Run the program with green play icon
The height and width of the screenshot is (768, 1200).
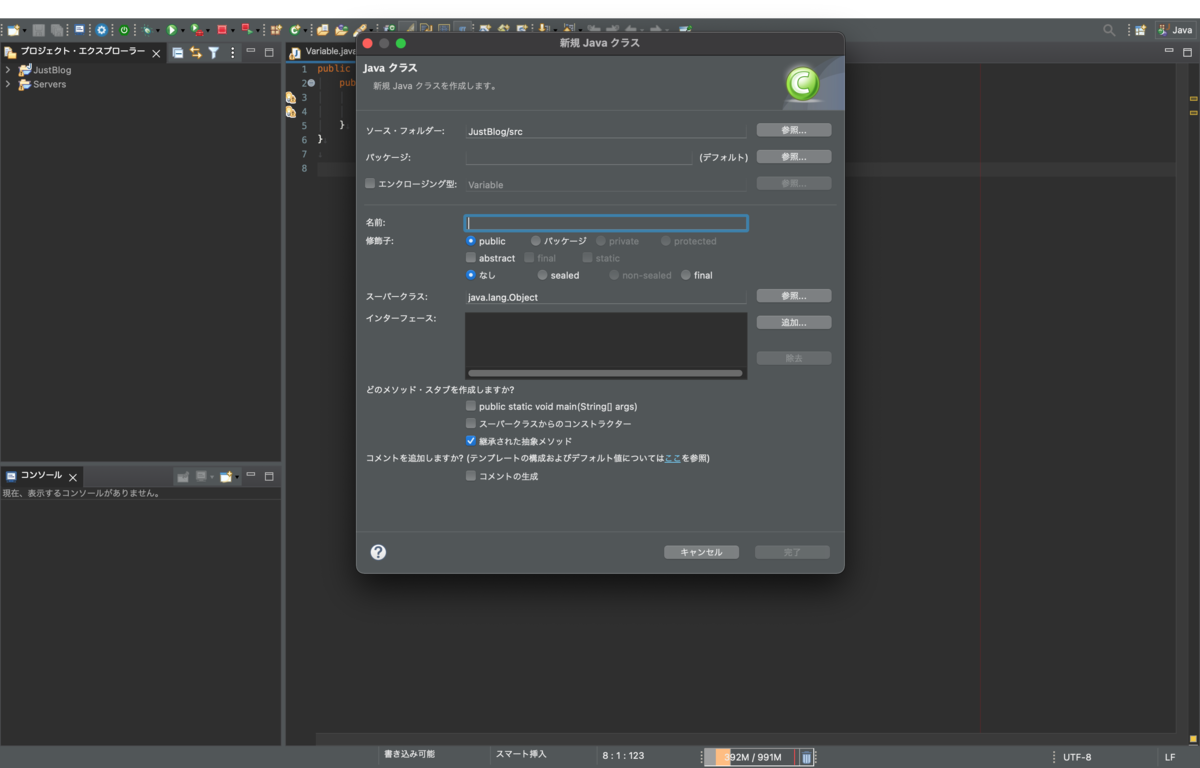click(x=172, y=30)
